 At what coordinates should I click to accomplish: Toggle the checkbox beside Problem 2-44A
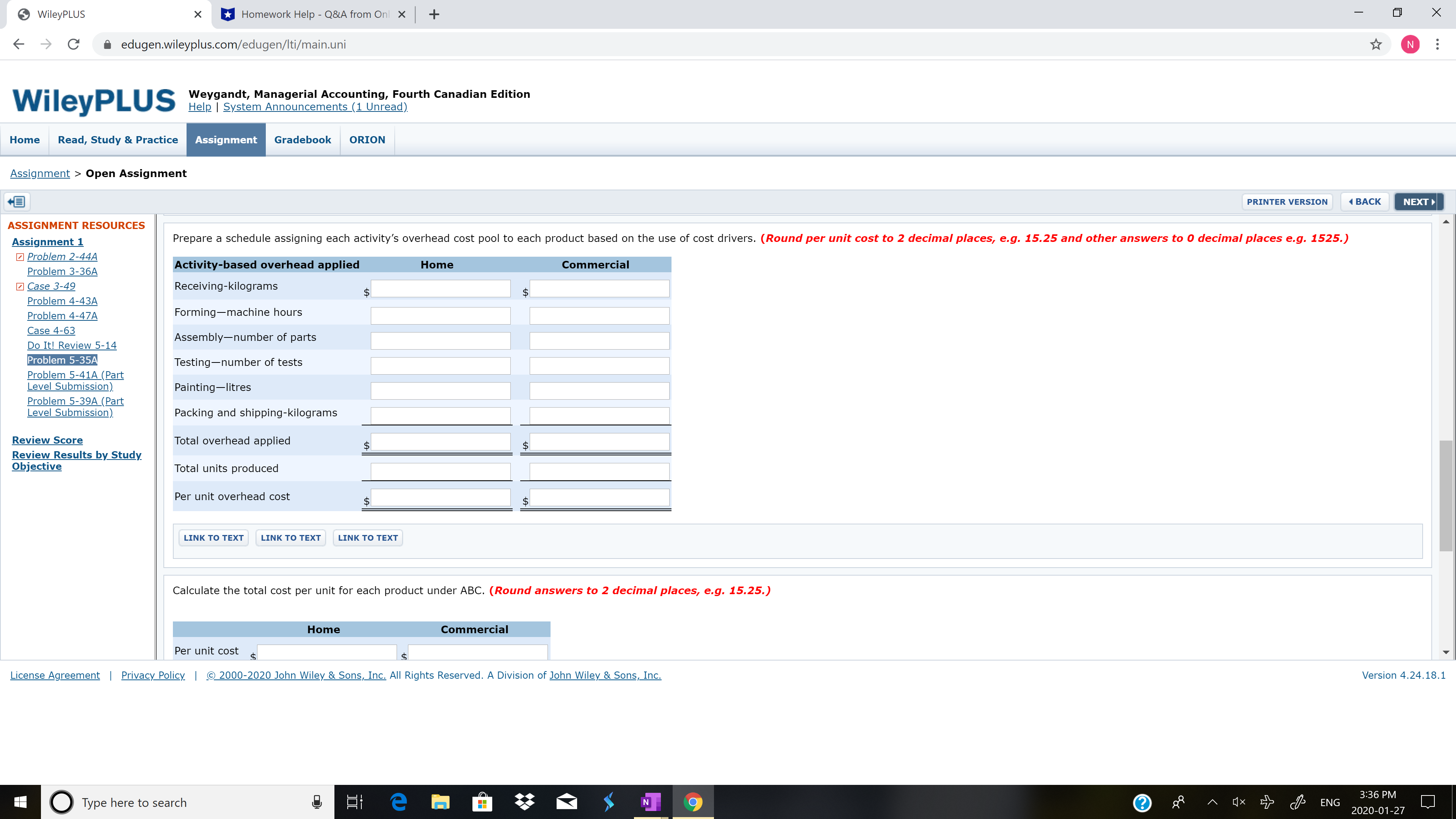[x=20, y=257]
